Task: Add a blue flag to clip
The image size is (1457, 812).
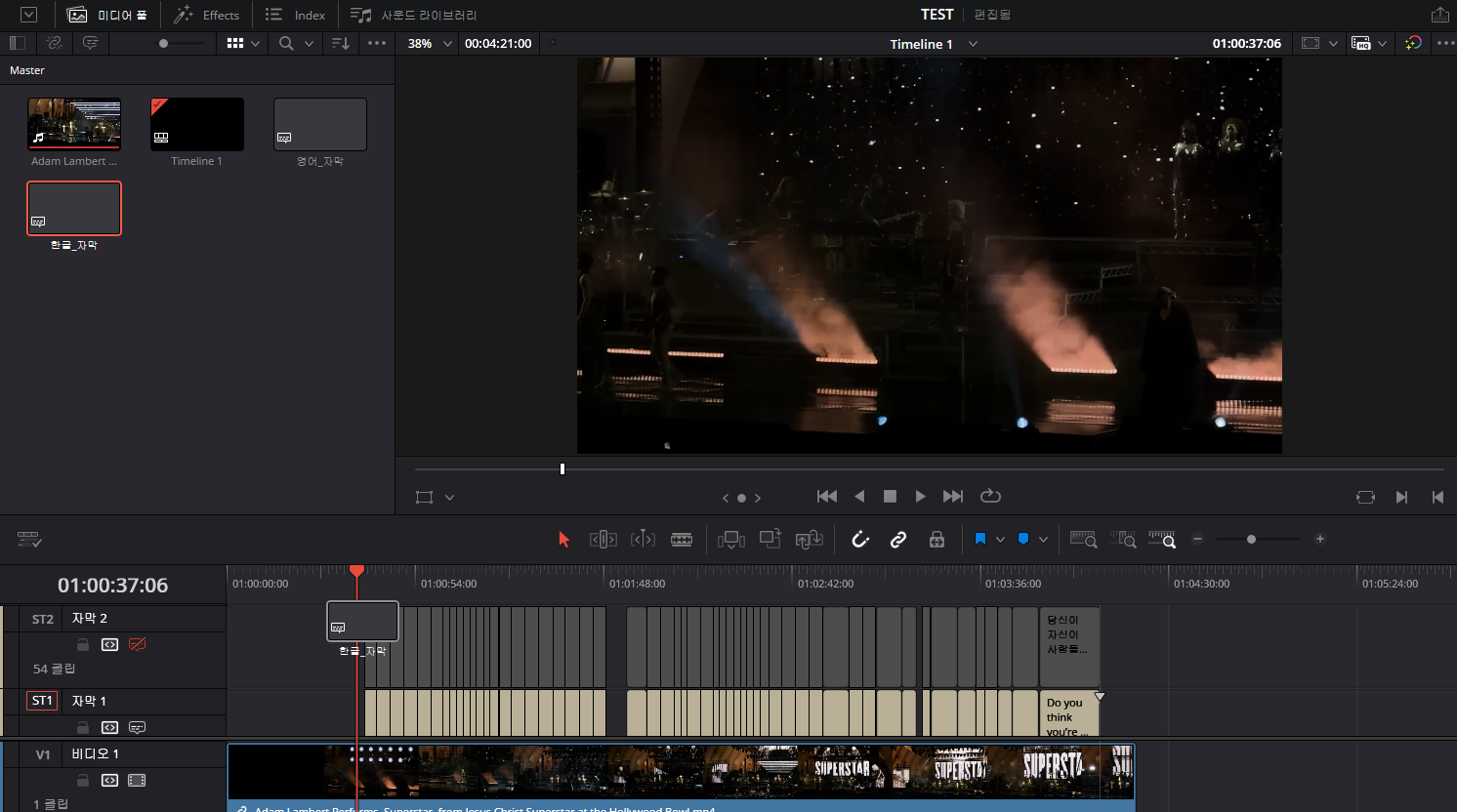Action: click(x=980, y=539)
